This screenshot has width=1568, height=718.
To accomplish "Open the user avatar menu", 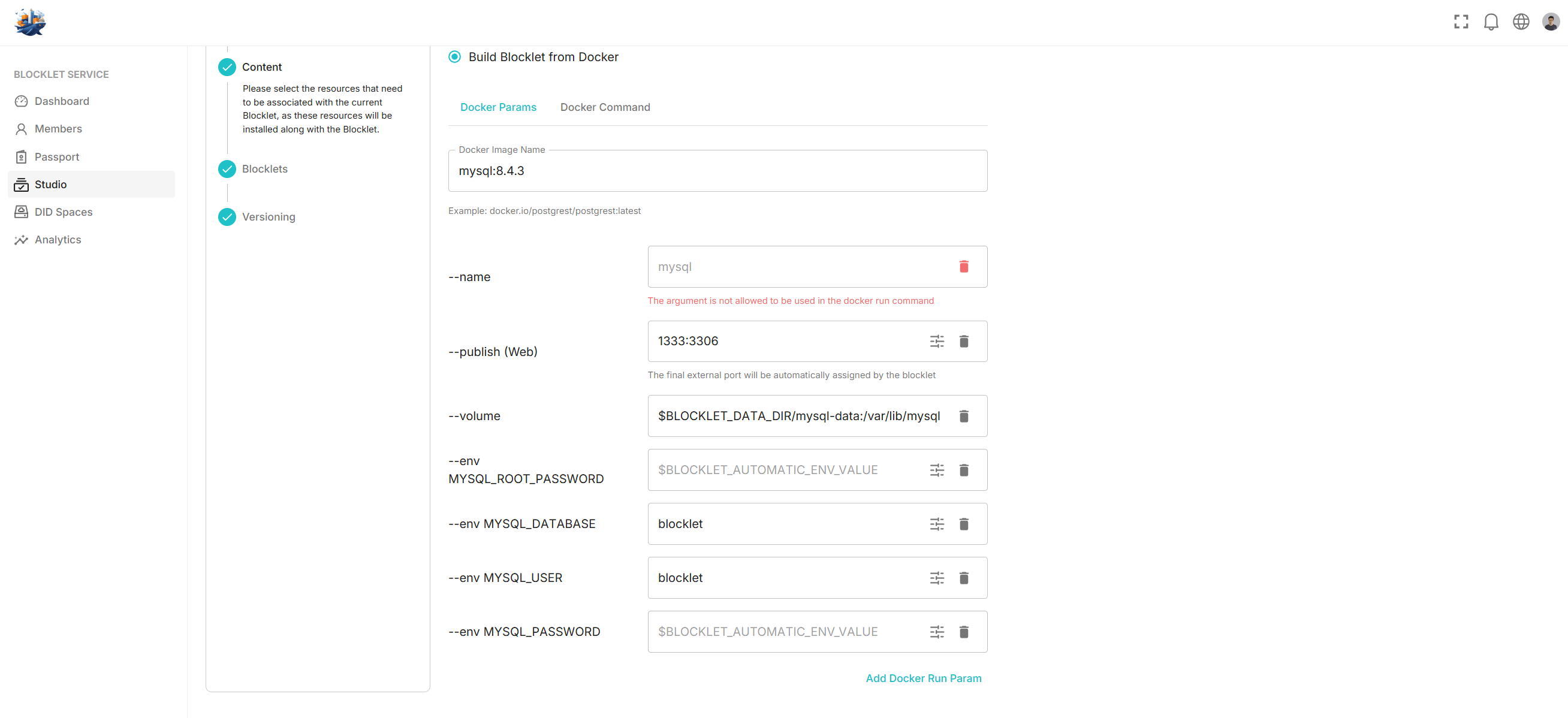I will (1550, 22).
